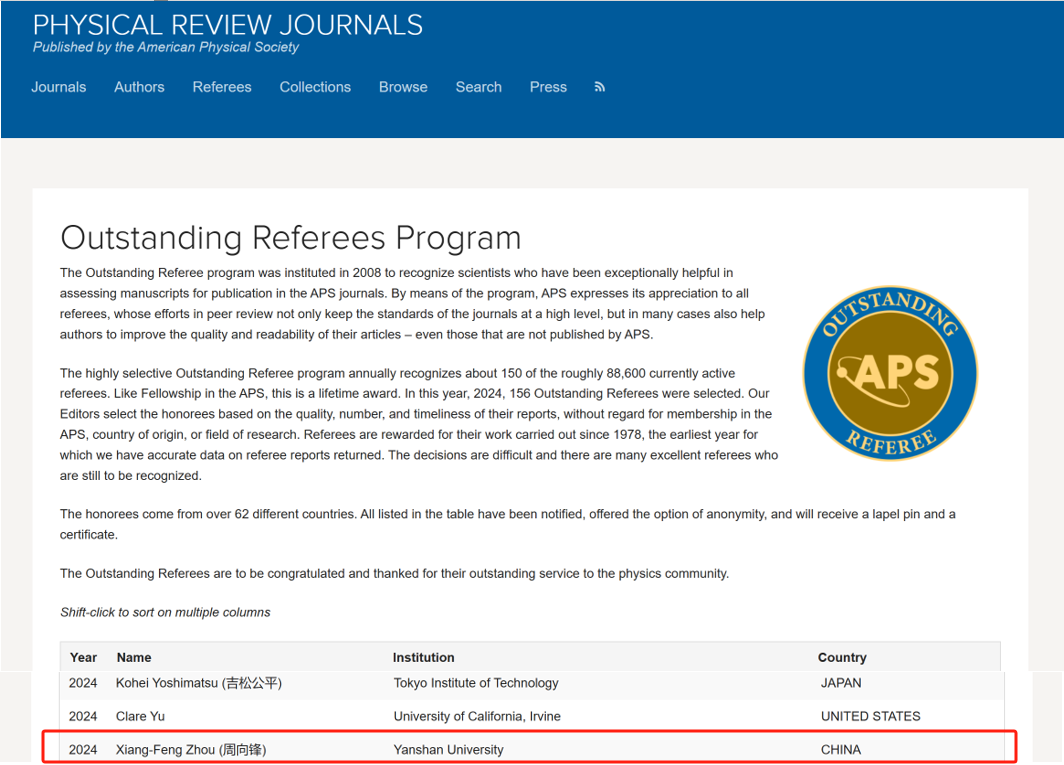This screenshot has height=765, width=1064.
Task: Open the Search page link
Action: pos(478,87)
